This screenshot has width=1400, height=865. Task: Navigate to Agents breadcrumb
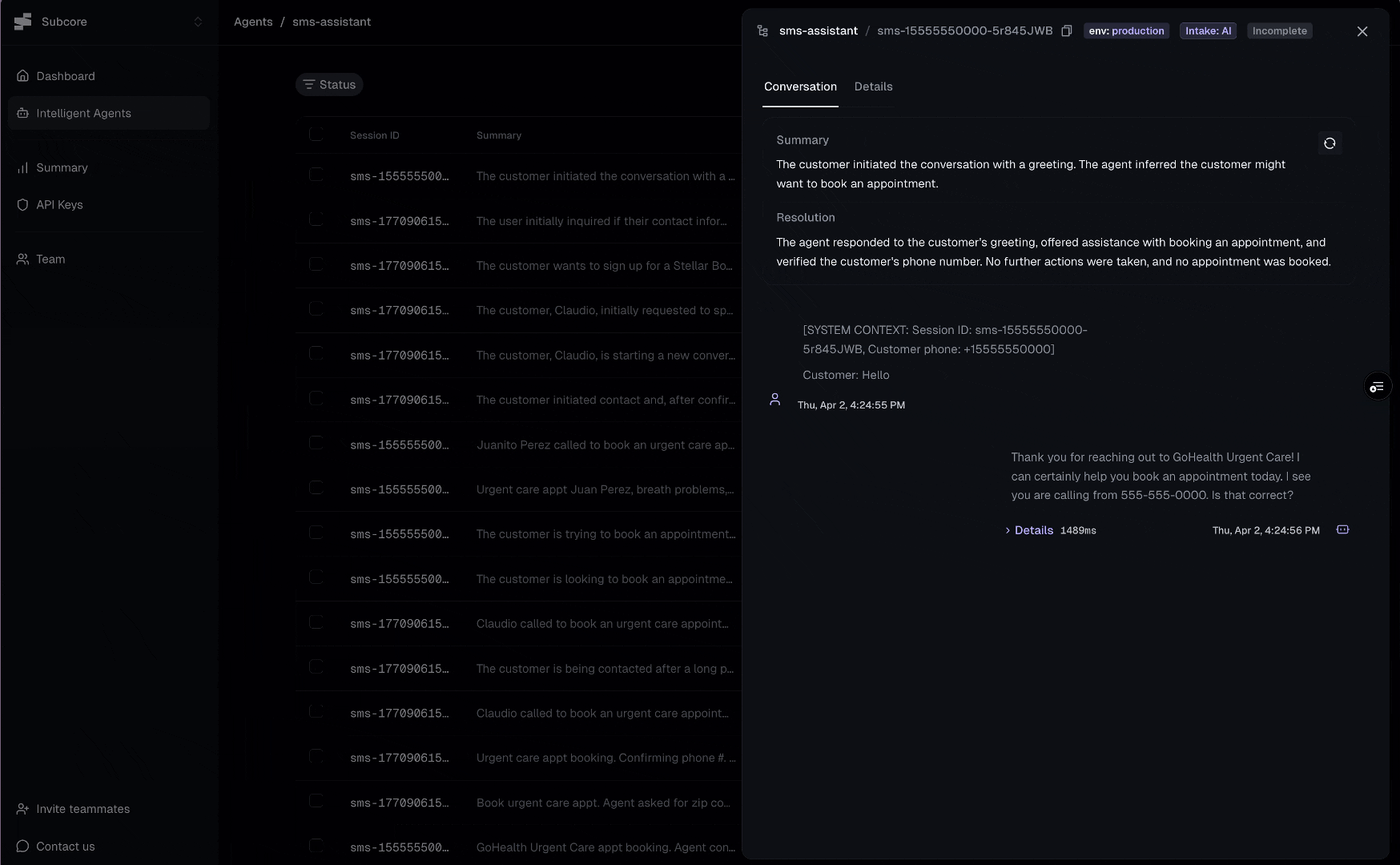coord(253,22)
